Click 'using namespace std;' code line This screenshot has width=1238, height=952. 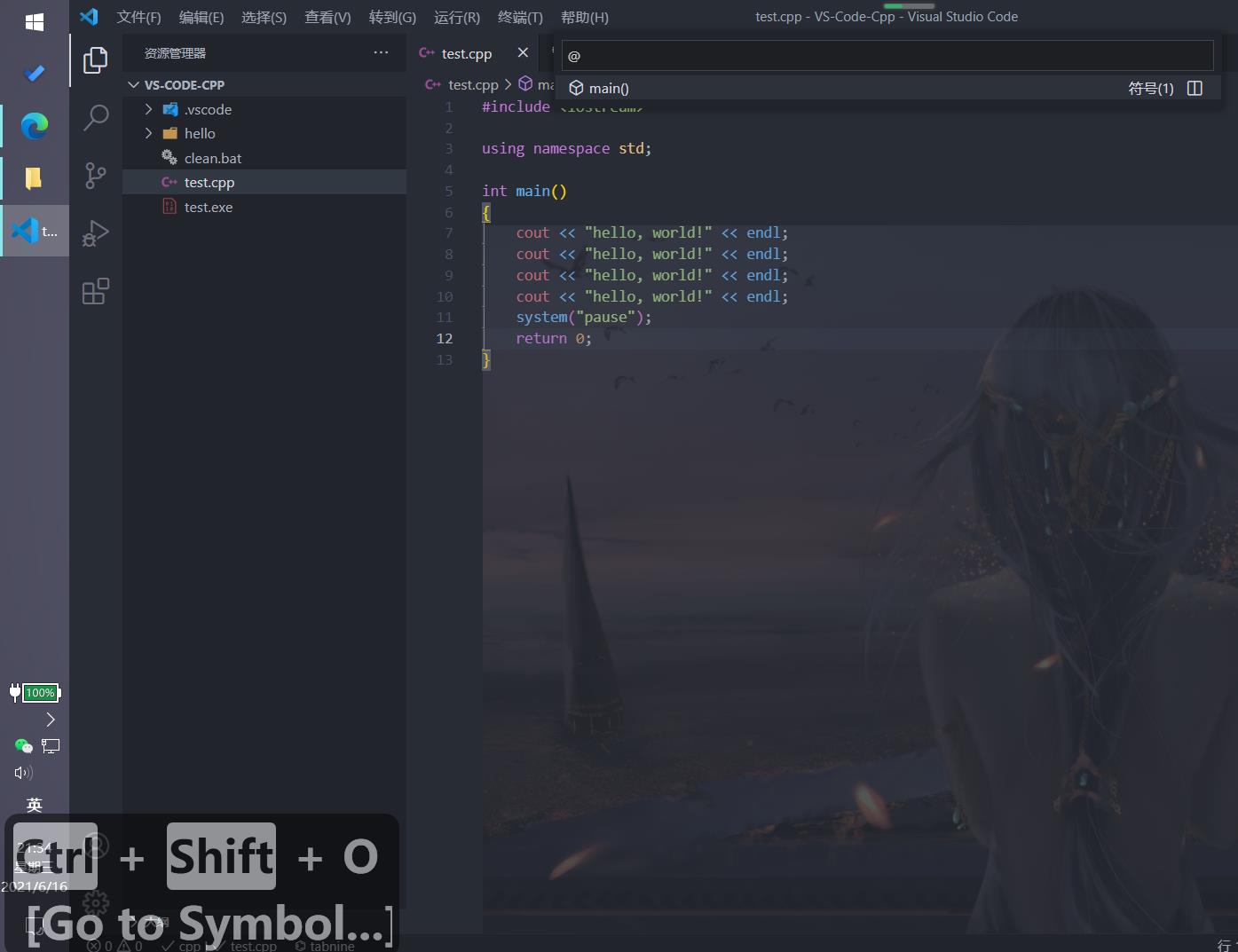(x=566, y=148)
